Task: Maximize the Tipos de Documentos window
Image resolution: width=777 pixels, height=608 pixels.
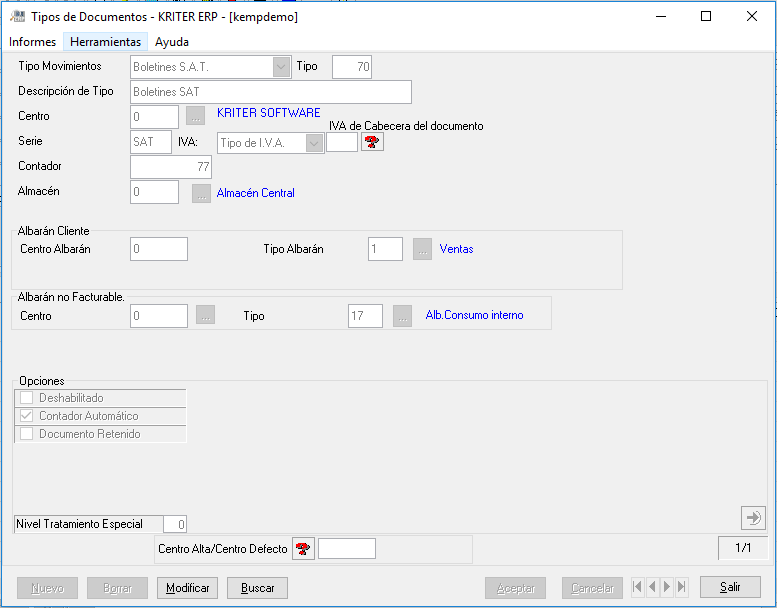Action: pyautogui.click(x=706, y=16)
